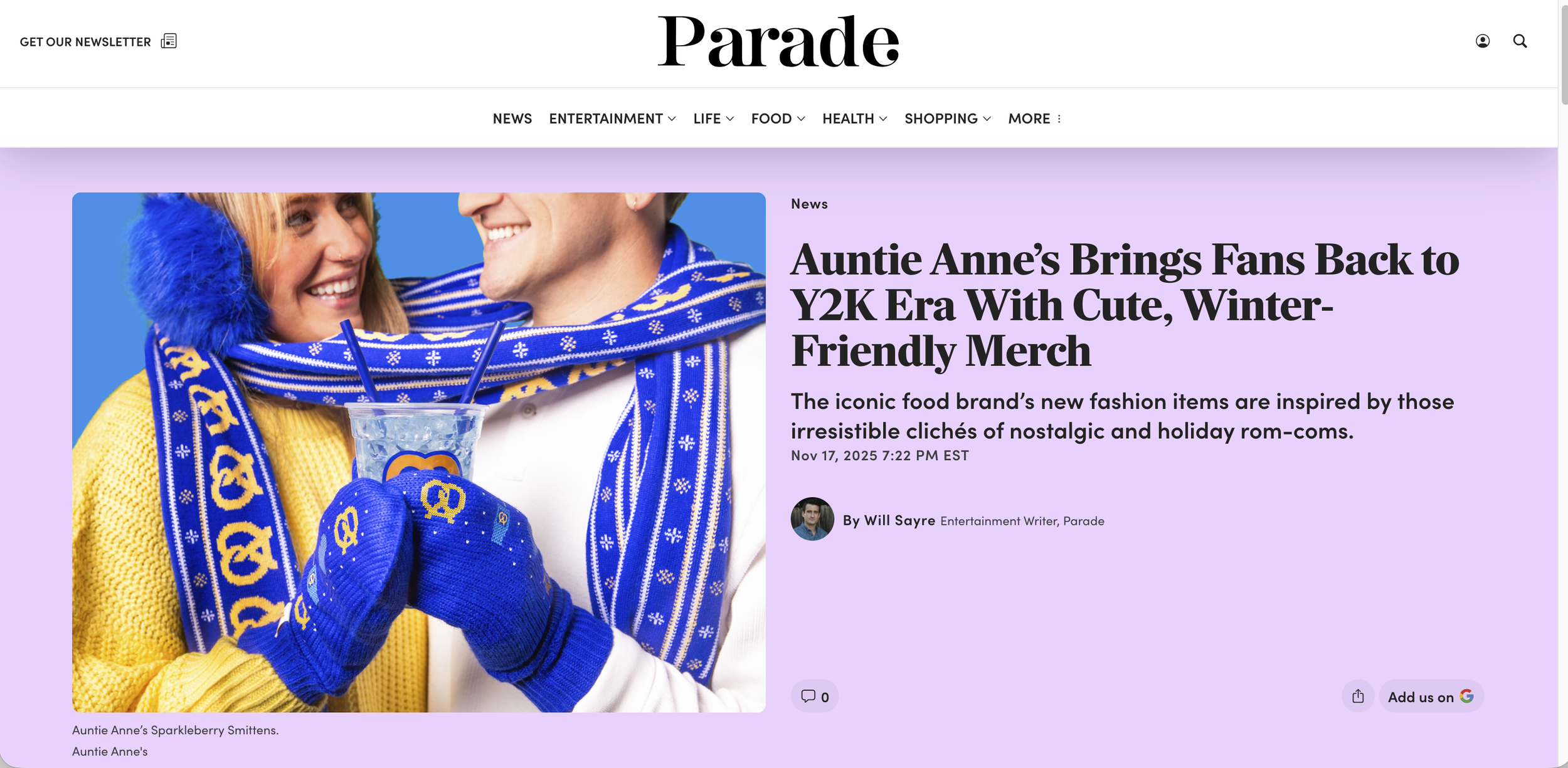
Task: Open the Health dropdown menu
Action: (854, 118)
